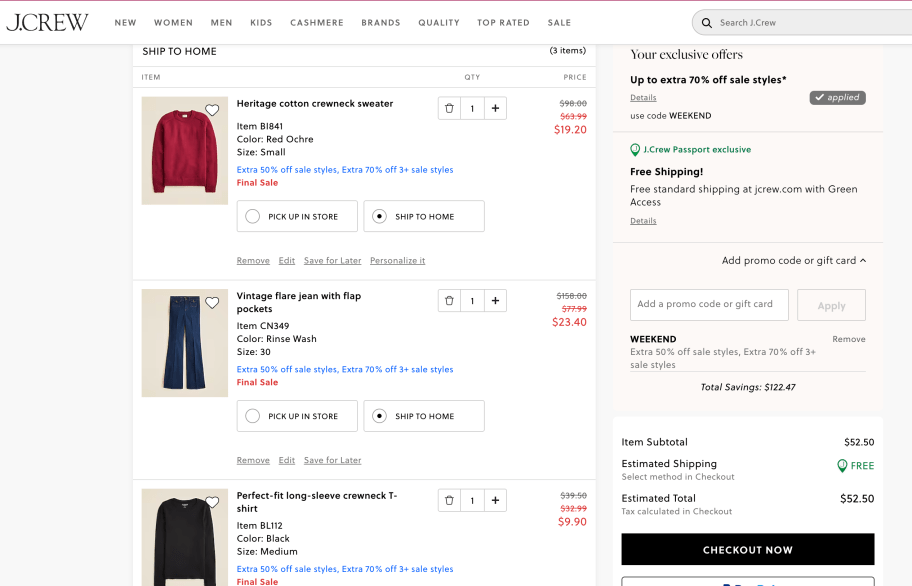Image resolution: width=912 pixels, height=586 pixels.
Task: Select Ship To Home for sweater
Action: coord(424,216)
